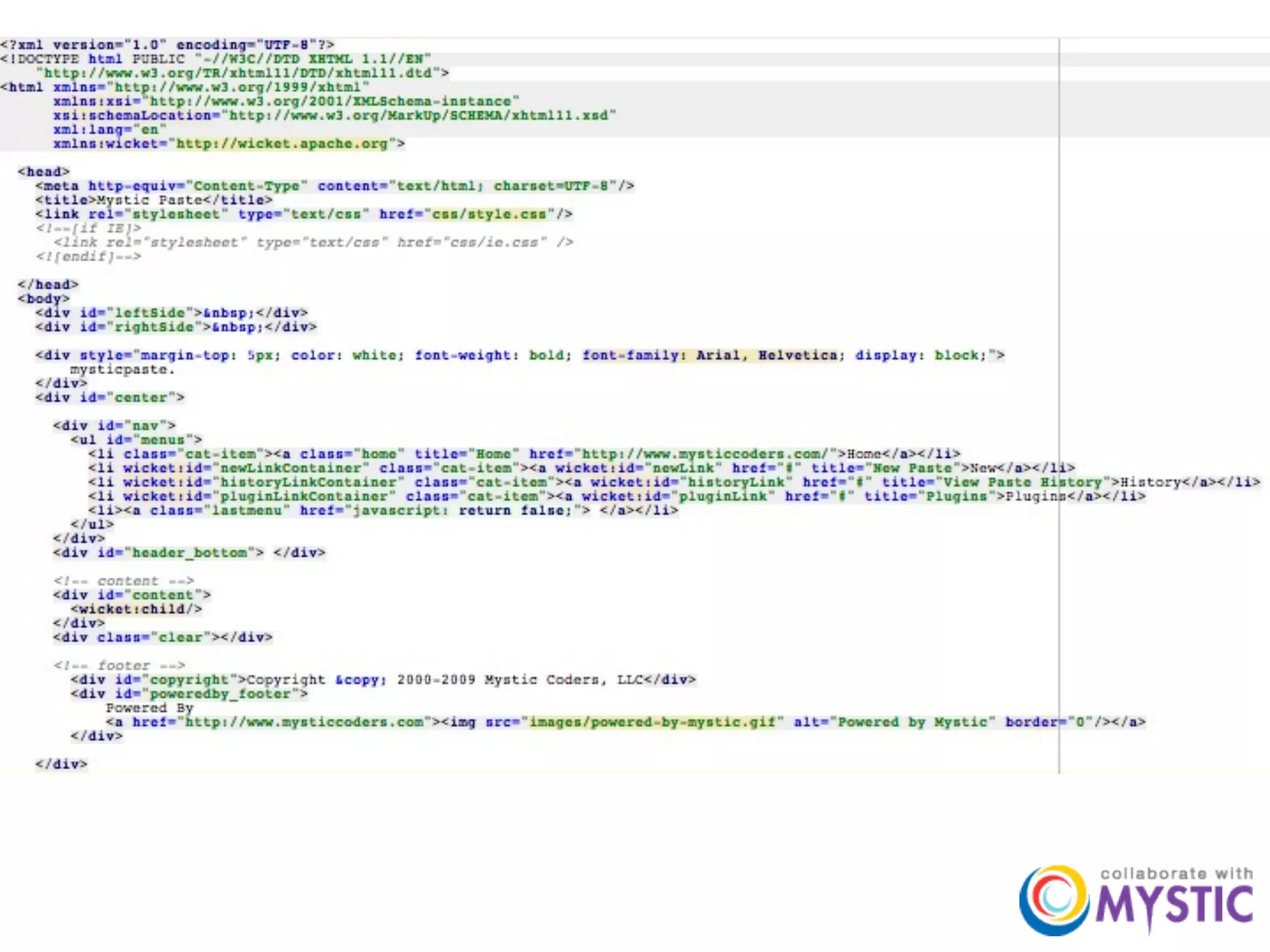Click the footer HTML comment
The width and height of the screenshot is (1270, 952).
pos(119,666)
